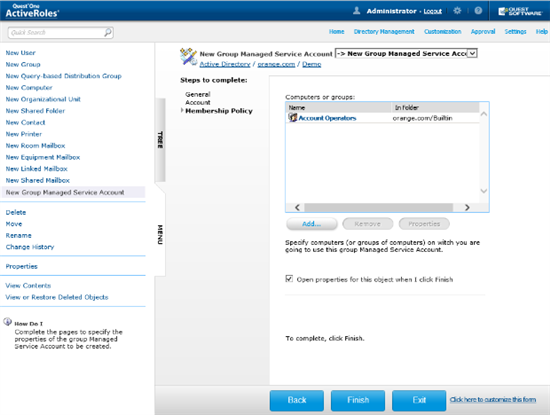Image resolution: width=550 pixels, height=415 pixels.
Task: Click New Linked Mailbox
Action: coord(36,168)
